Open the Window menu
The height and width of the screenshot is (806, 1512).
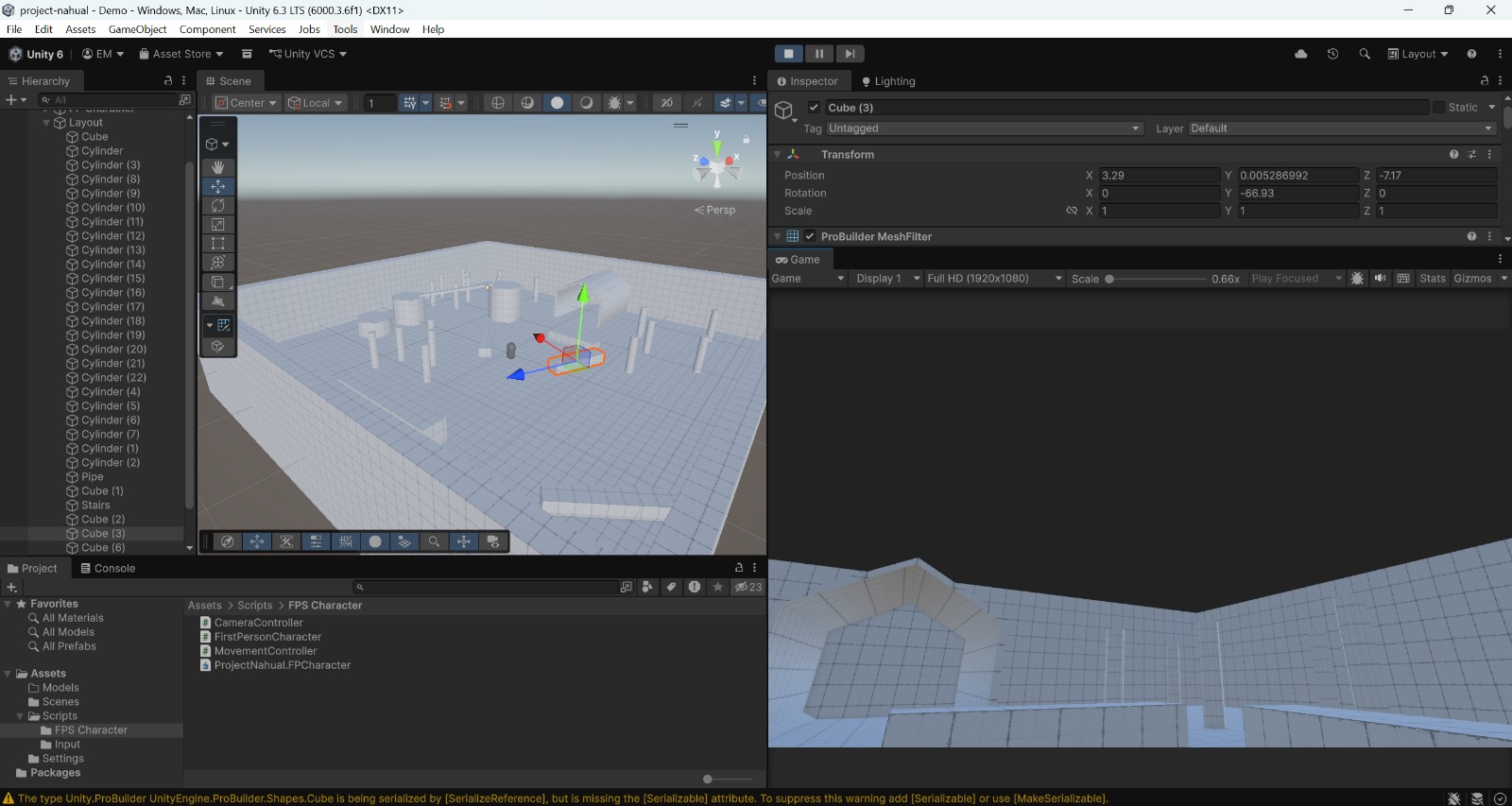[x=389, y=29]
